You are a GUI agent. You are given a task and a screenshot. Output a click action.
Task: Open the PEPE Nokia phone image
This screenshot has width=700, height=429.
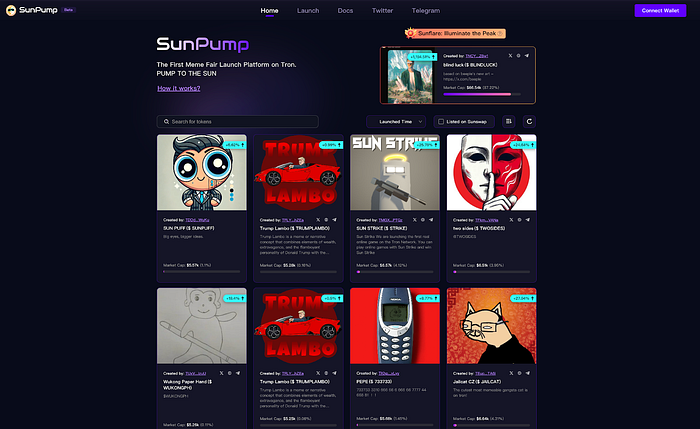395,326
